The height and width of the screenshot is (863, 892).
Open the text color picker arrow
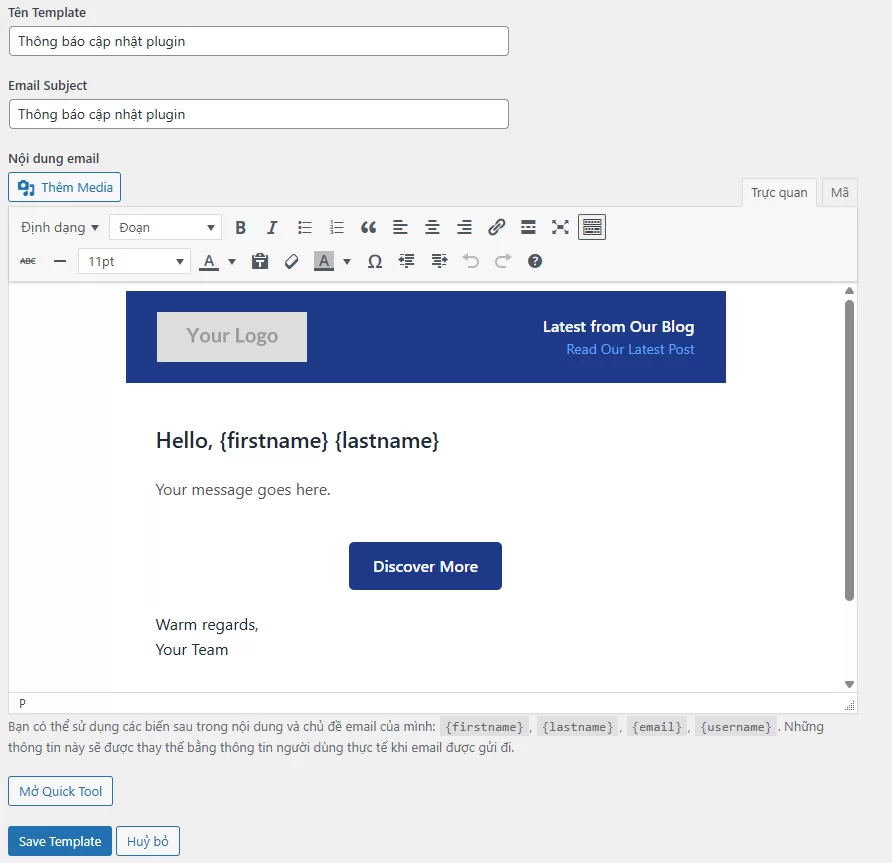tap(232, 261)
